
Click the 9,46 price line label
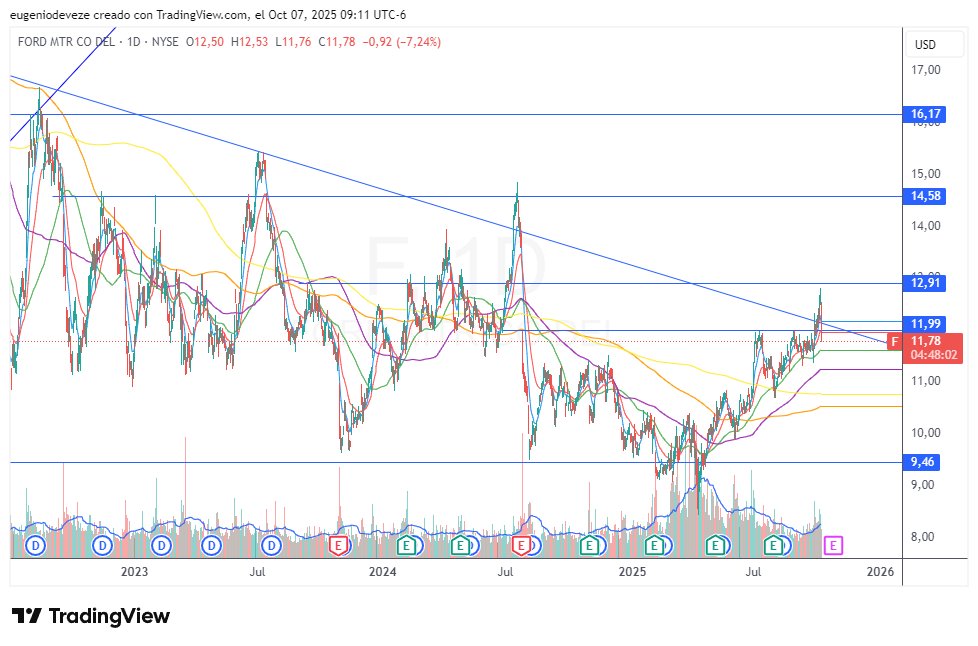[x=922, y=462]
